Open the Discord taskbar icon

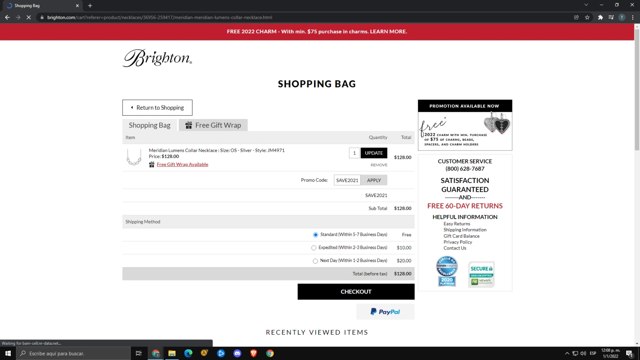click(237, 353)
